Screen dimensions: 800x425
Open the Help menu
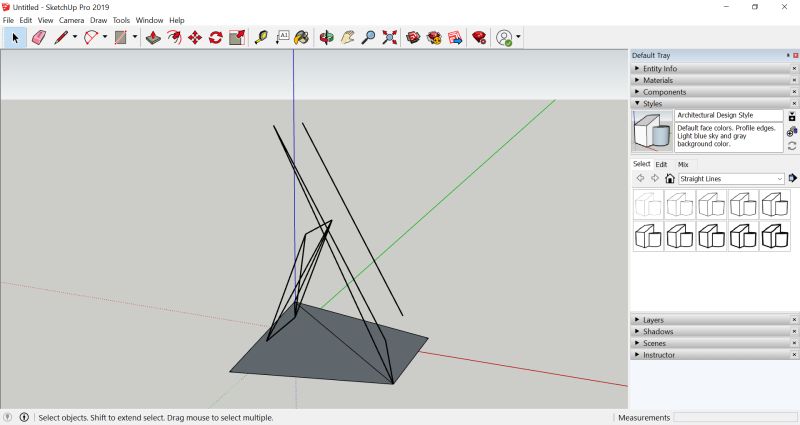click(x=177, y=20)
